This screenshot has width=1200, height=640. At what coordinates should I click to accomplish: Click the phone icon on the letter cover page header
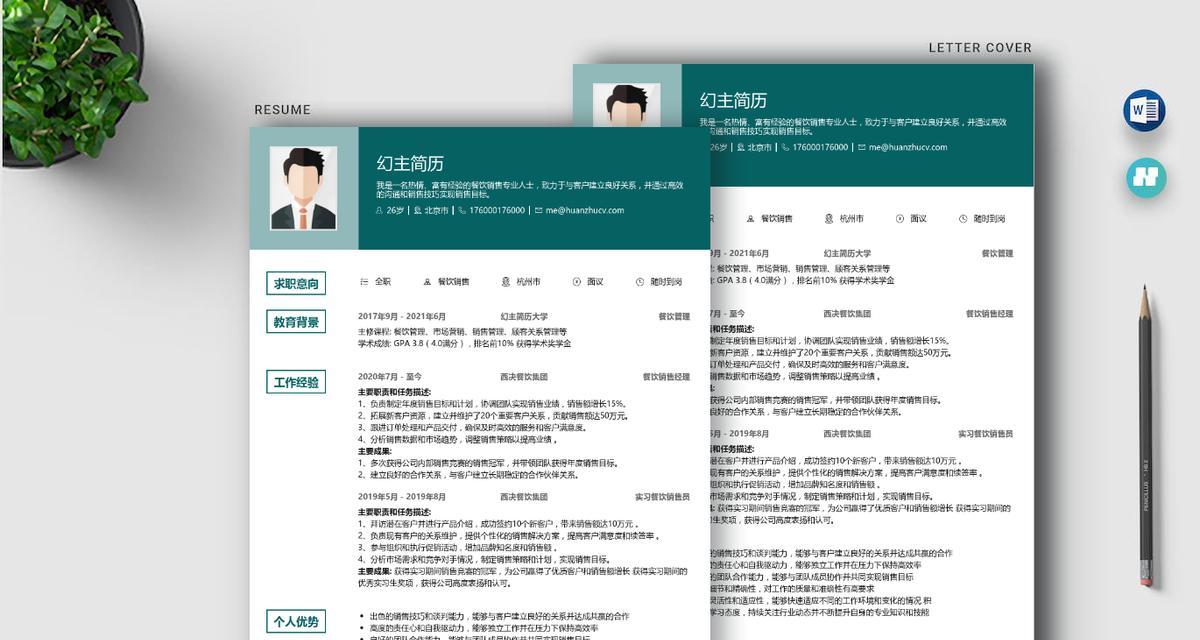pos(785,147)
